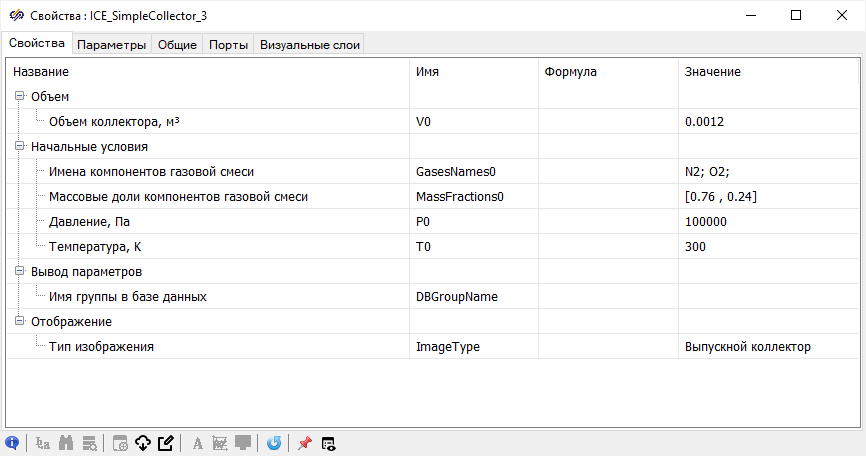
Task: Select the collector volume value 0.0012
Action: (x=704, y=121)
